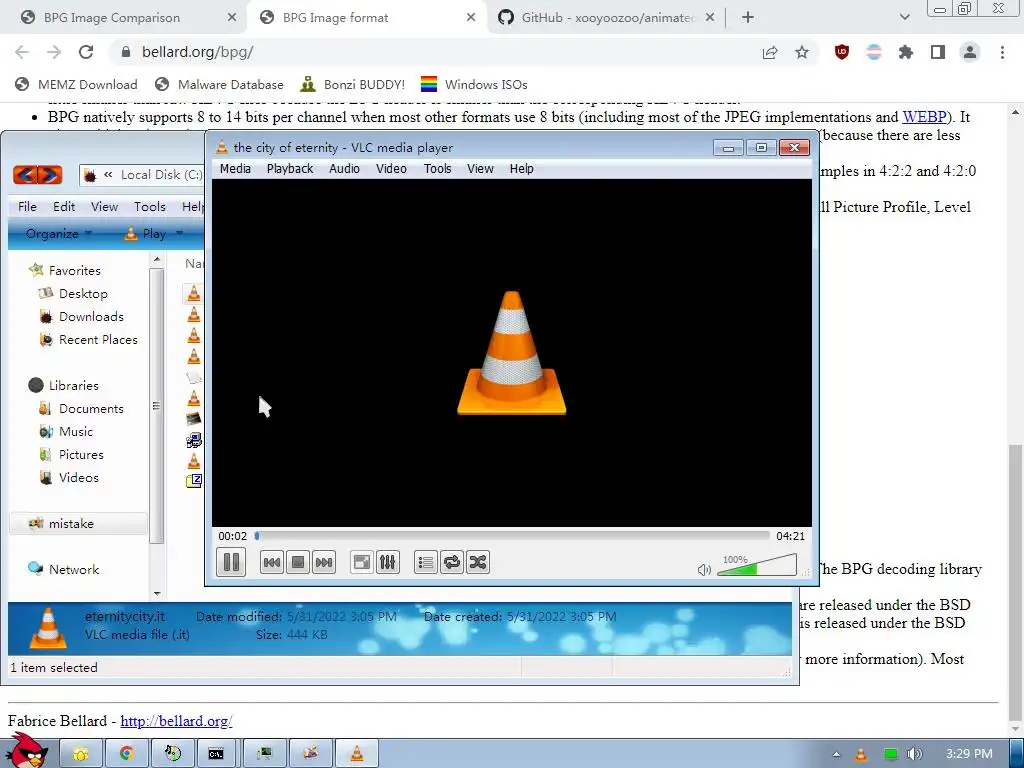Open Chrome profile avatar
The image size is (1024, 768).
pos(970,52)
